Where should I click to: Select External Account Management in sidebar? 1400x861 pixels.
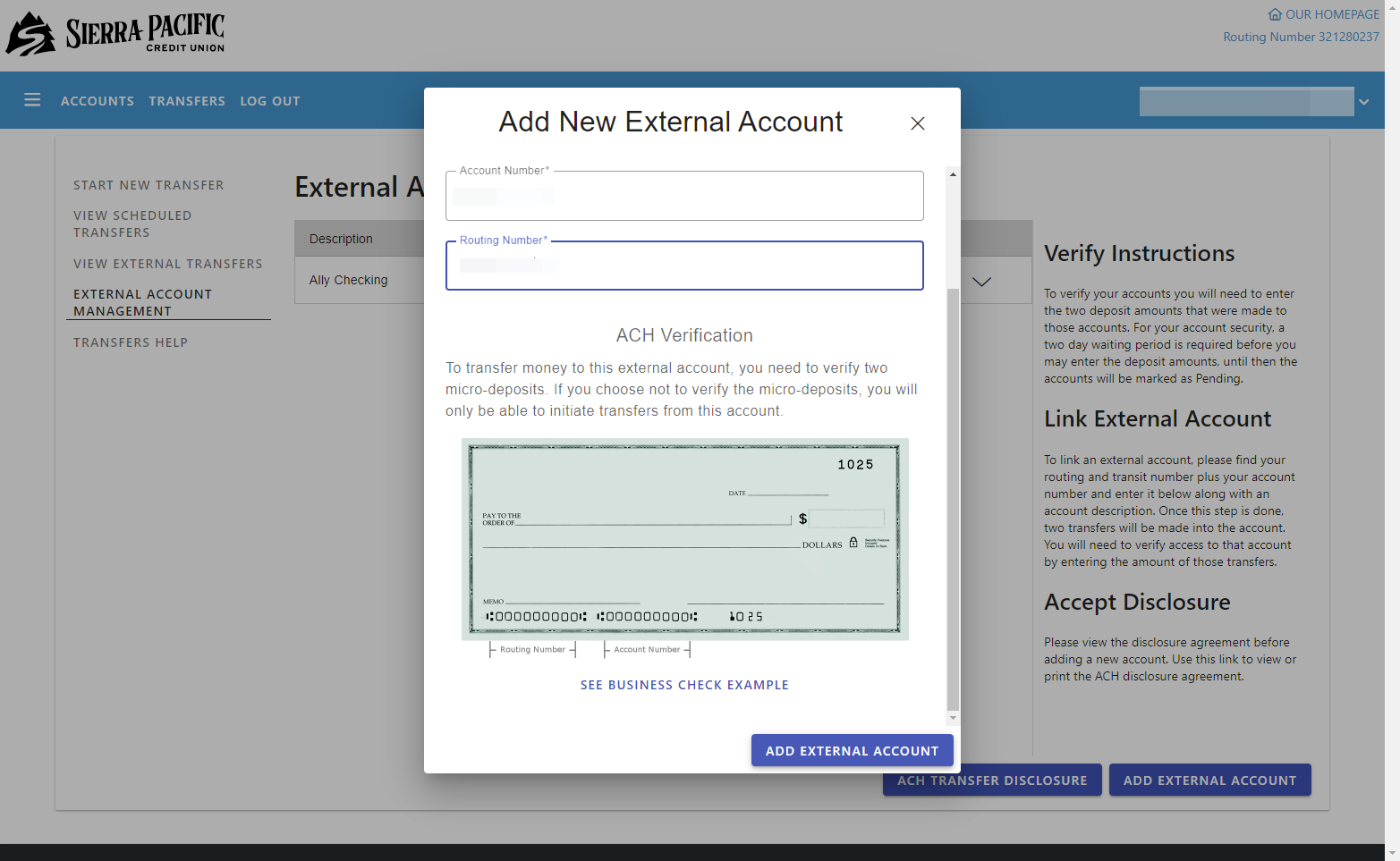click(143, 302)
